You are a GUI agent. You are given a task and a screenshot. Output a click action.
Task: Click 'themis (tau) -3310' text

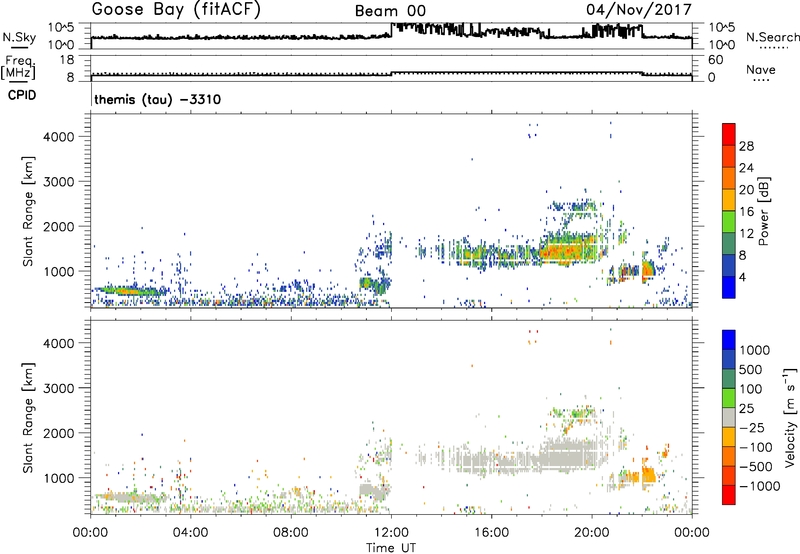158,99
